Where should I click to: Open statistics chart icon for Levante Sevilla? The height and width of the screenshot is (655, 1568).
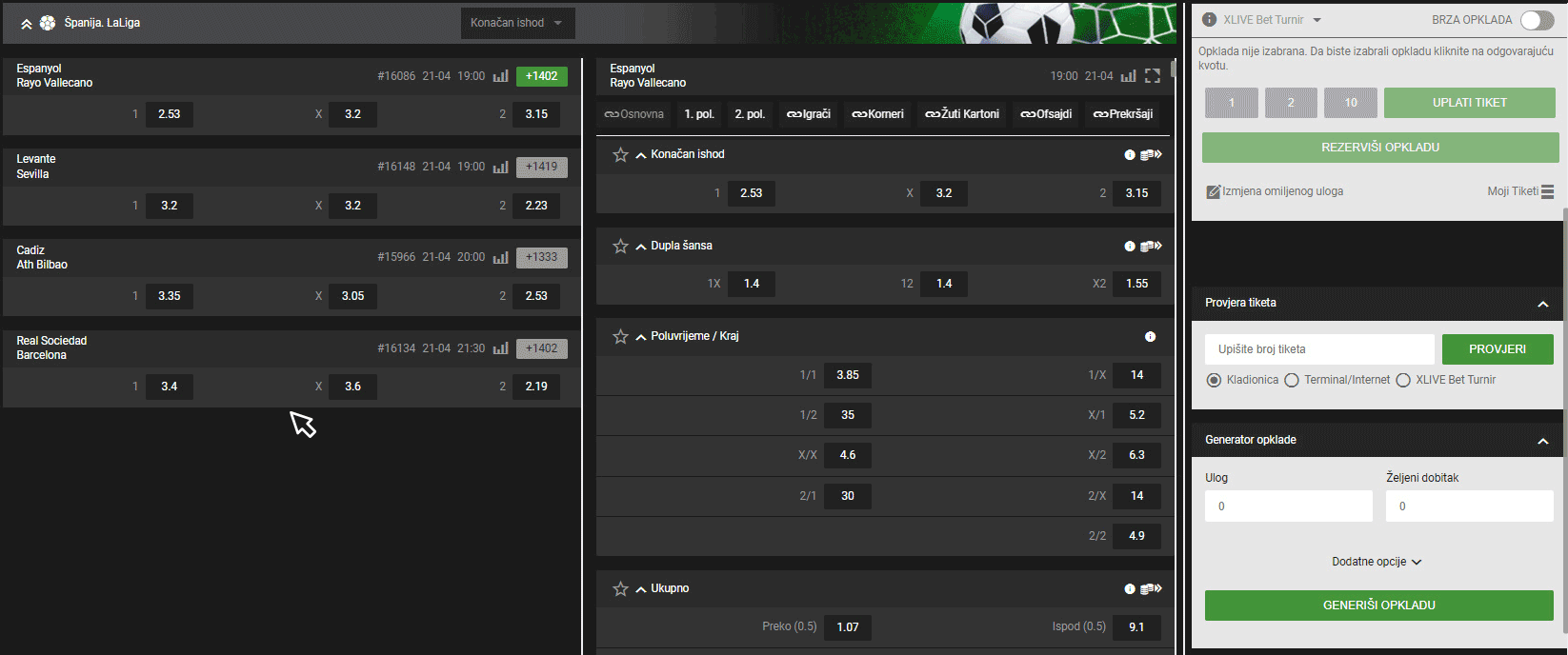tap(500, 167)
